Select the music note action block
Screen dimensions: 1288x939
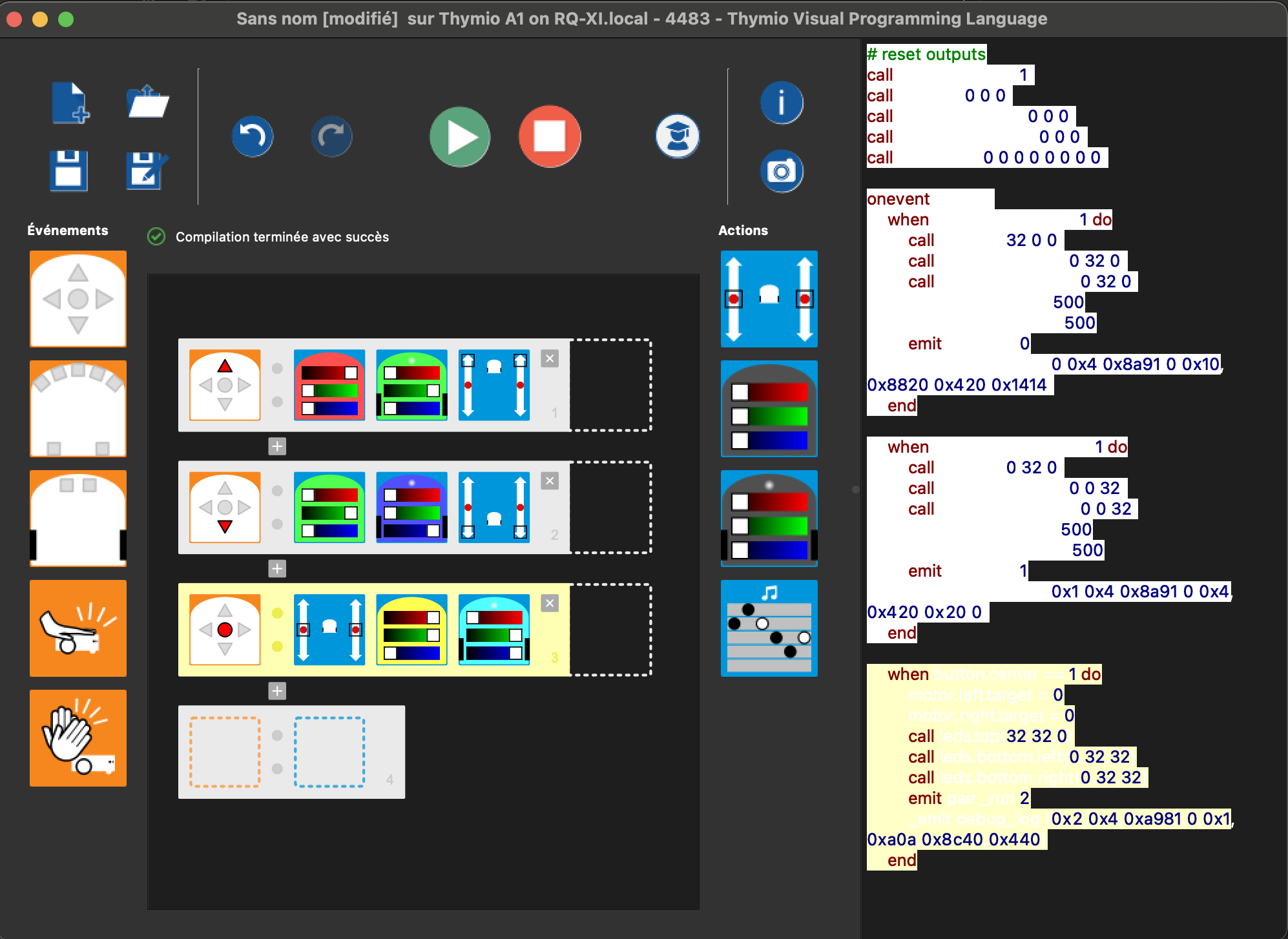point(769,628)
